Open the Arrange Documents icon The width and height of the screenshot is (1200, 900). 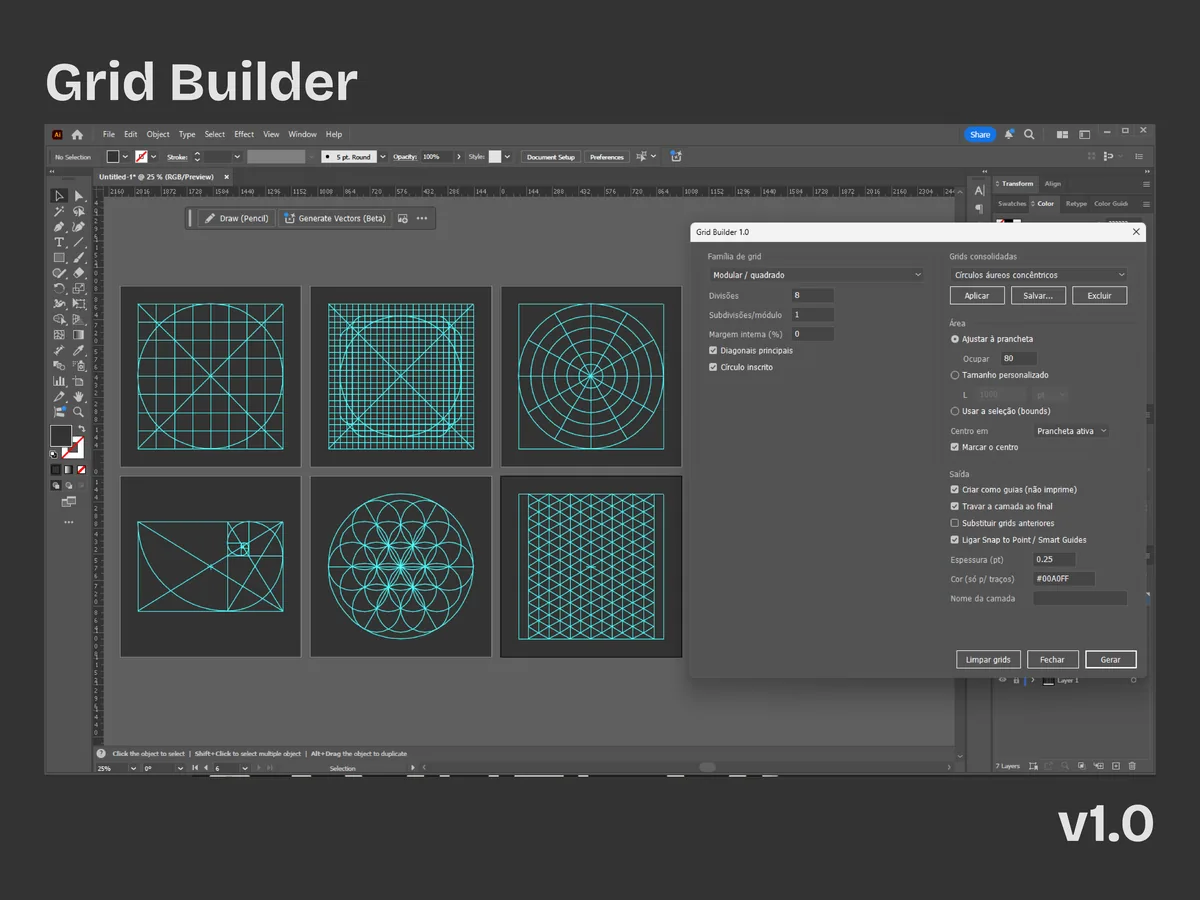point(1062,134)
